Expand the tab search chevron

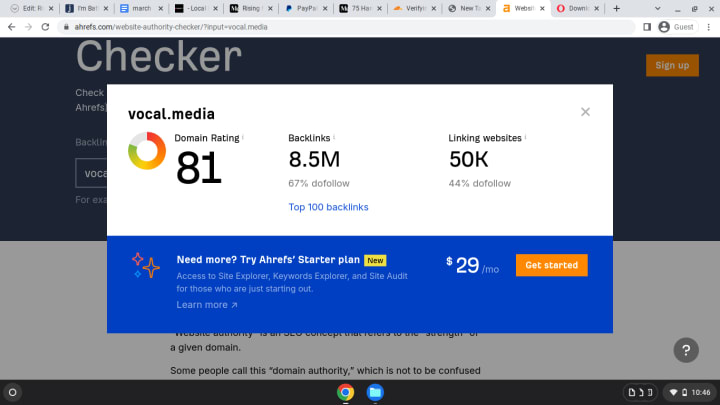[658, 8]
